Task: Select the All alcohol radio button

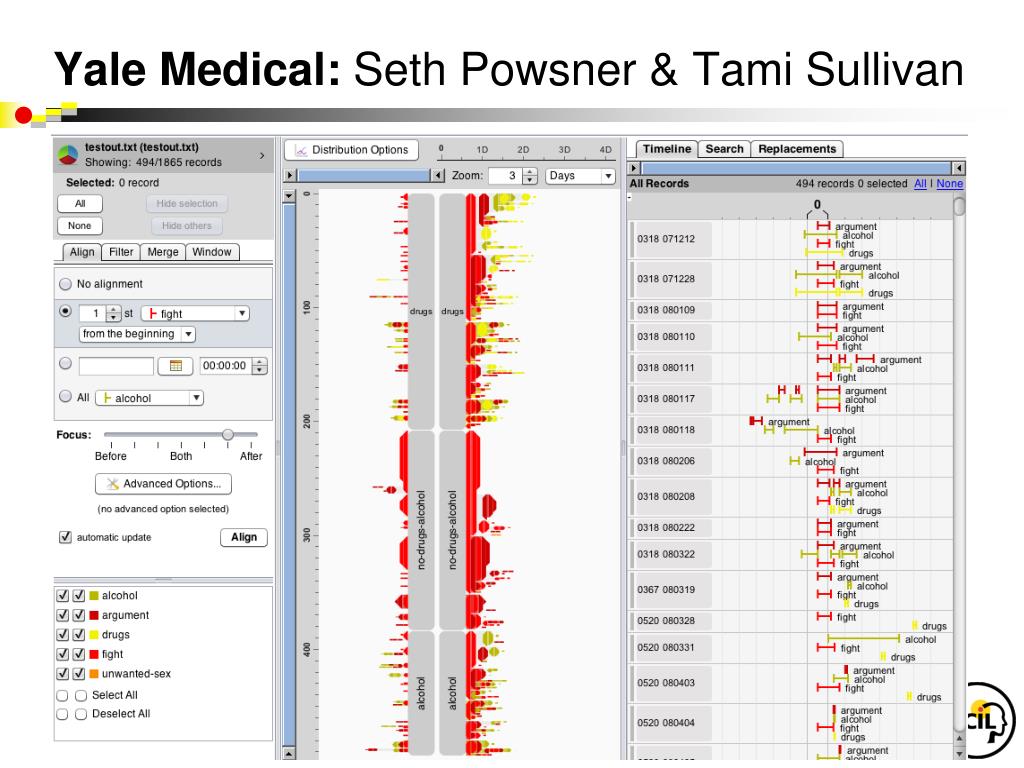Action: pos(65,396)
